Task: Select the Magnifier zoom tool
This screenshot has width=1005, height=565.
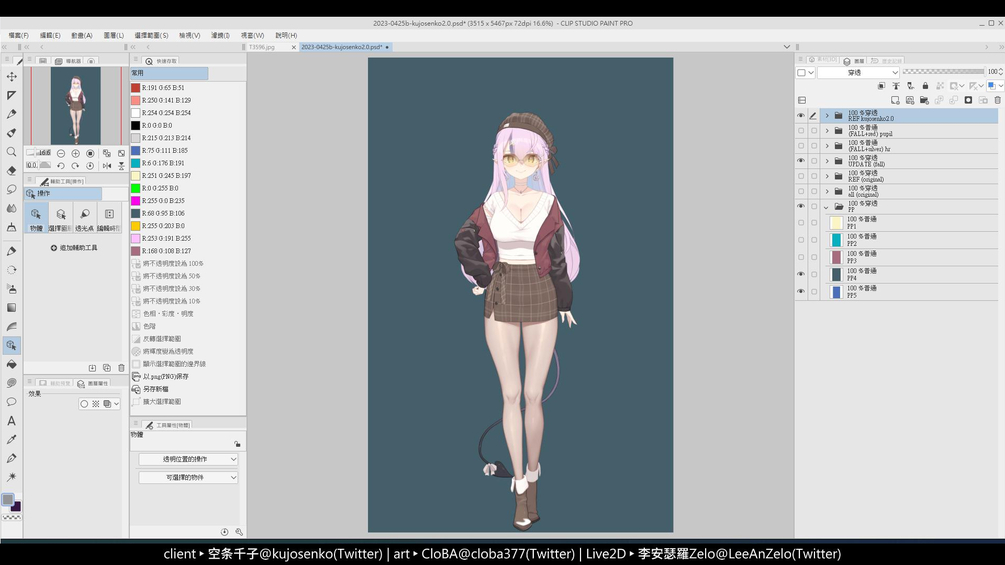Action: [x=12, y=152]
